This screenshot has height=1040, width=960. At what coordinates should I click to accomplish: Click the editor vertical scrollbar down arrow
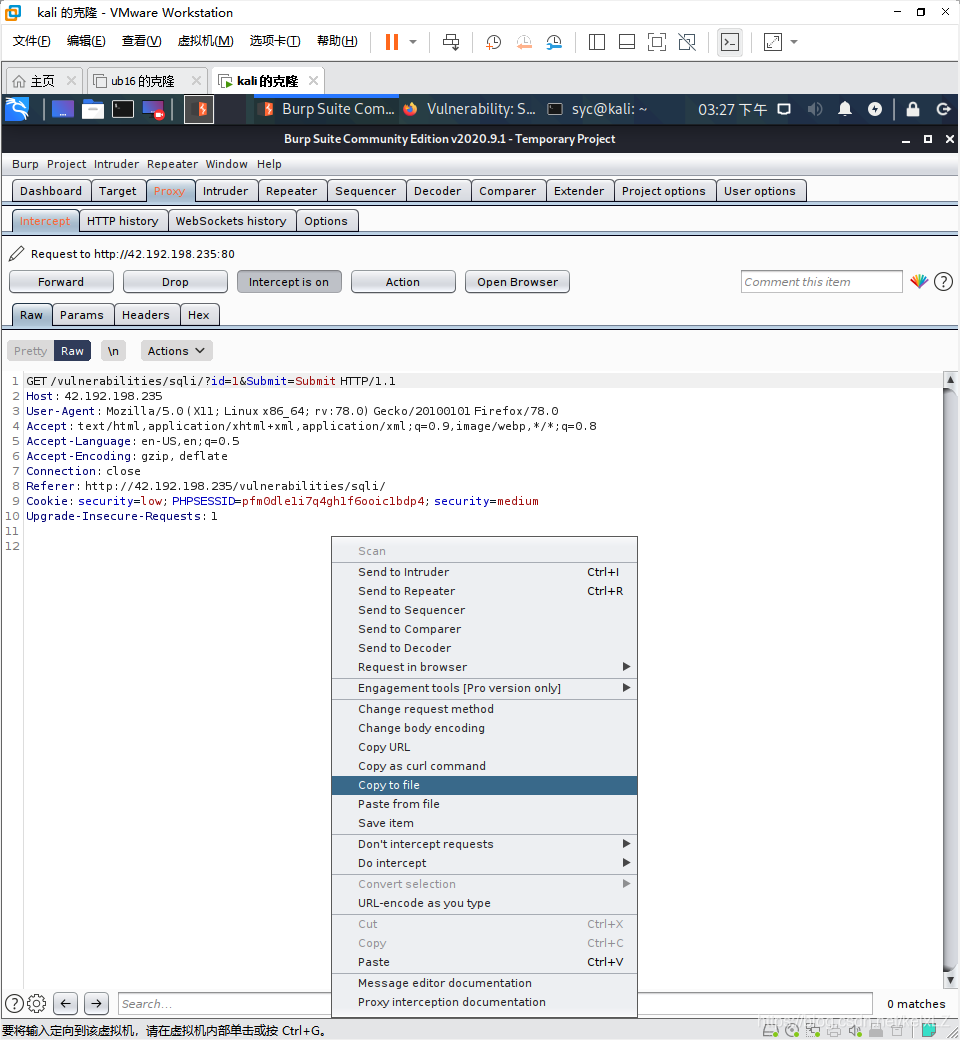[x=950, y=980]
